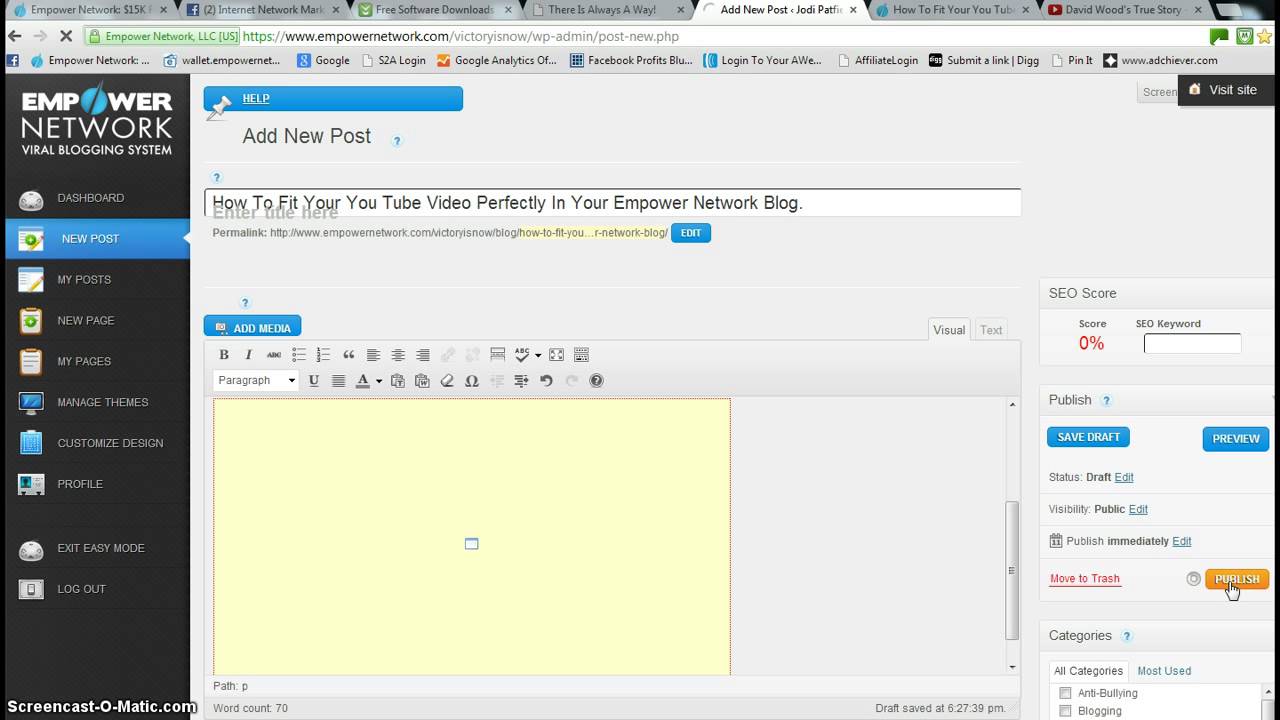1280x720 pixels.
Task: Toggle the spellchecker icon
Action: 522,355
